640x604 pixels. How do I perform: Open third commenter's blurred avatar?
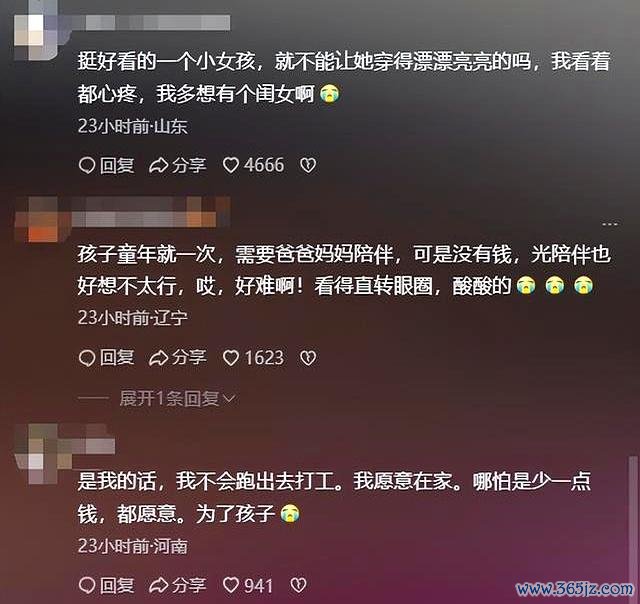[x=41, y=455]
